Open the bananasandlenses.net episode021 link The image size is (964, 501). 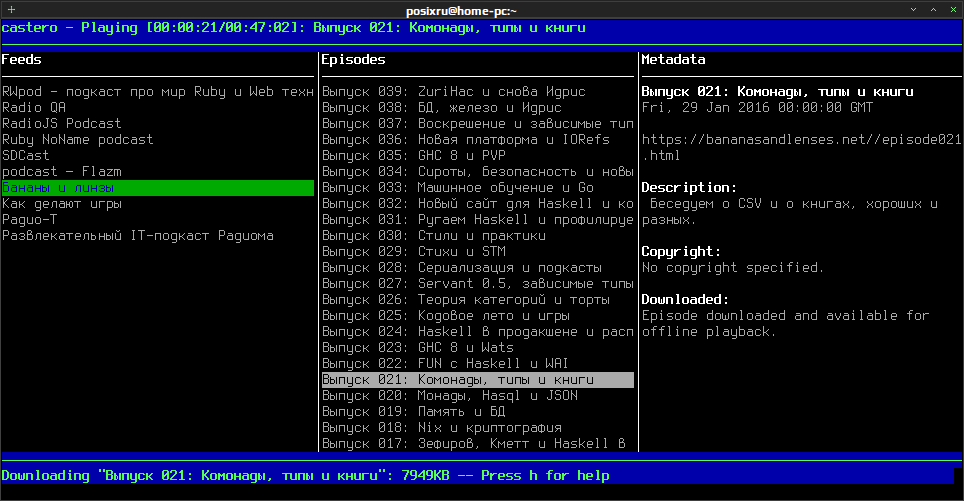801,148
